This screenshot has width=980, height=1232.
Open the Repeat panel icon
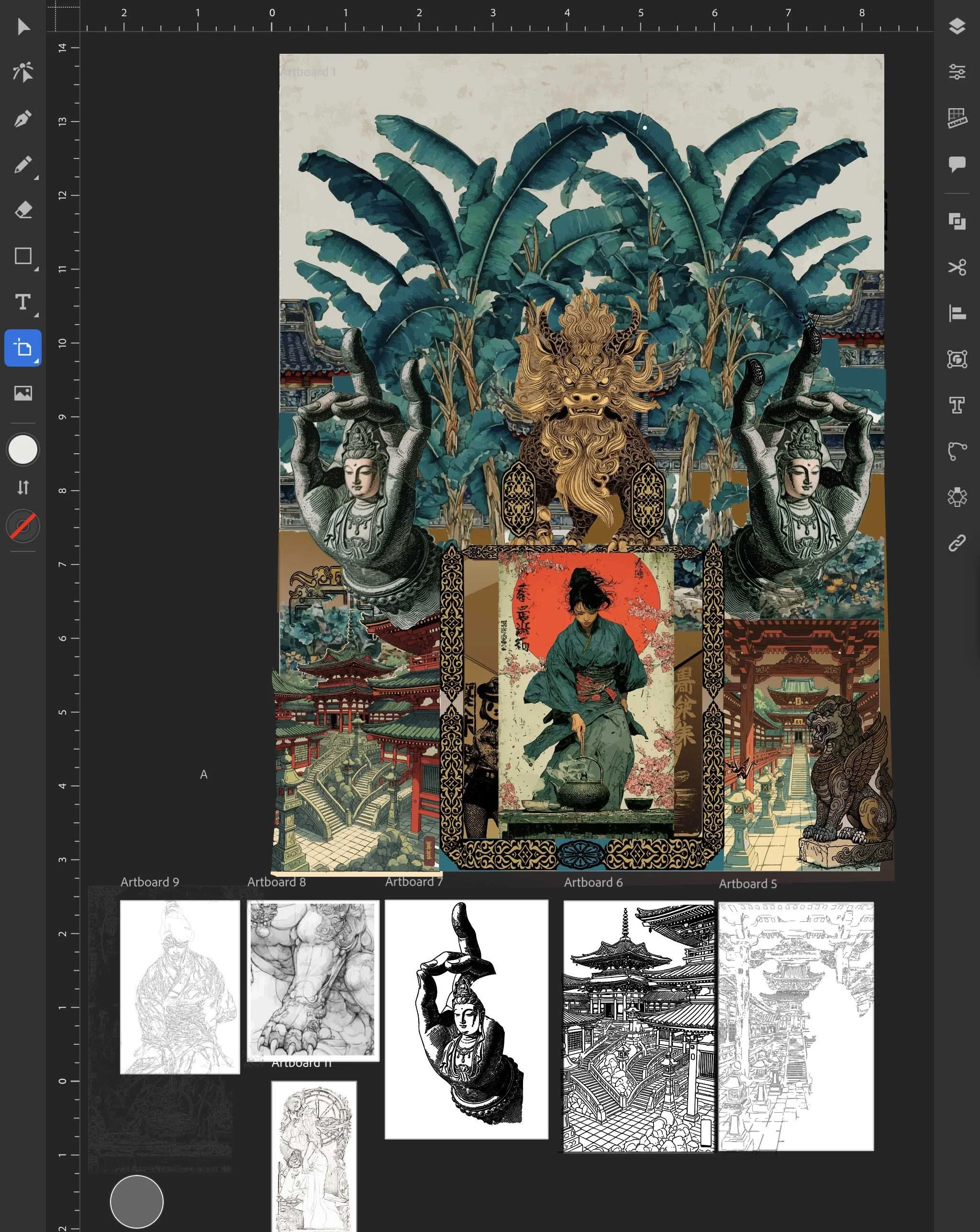pyautogui.click(x=957, y=497)
